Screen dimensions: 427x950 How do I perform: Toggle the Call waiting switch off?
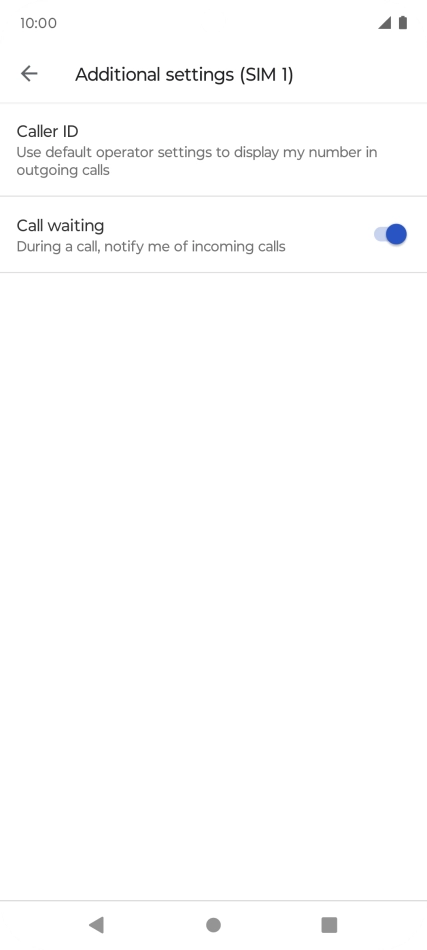(390, 234)
